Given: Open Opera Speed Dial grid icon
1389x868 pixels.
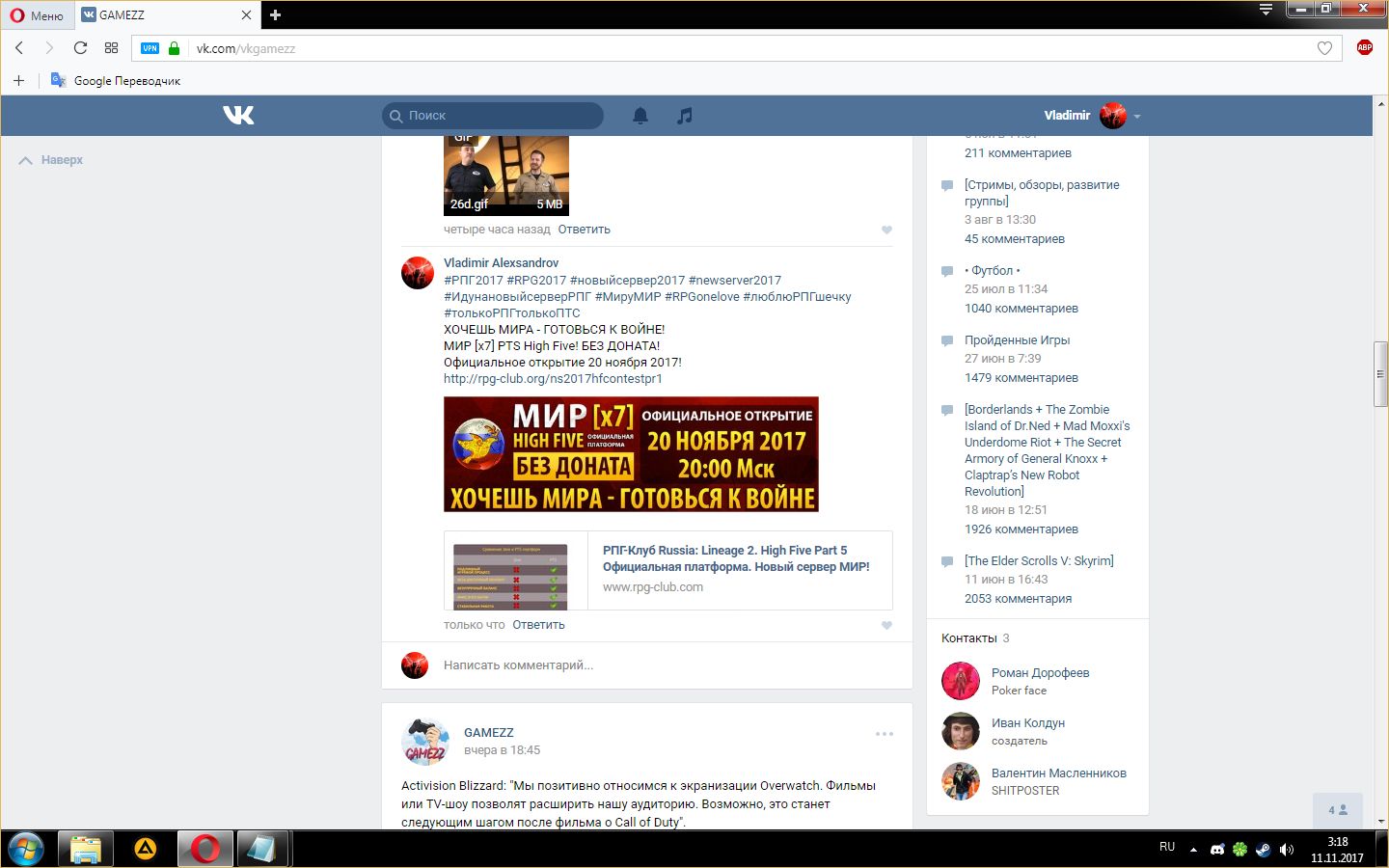Looking at the screenshot, I should point(112,48).
